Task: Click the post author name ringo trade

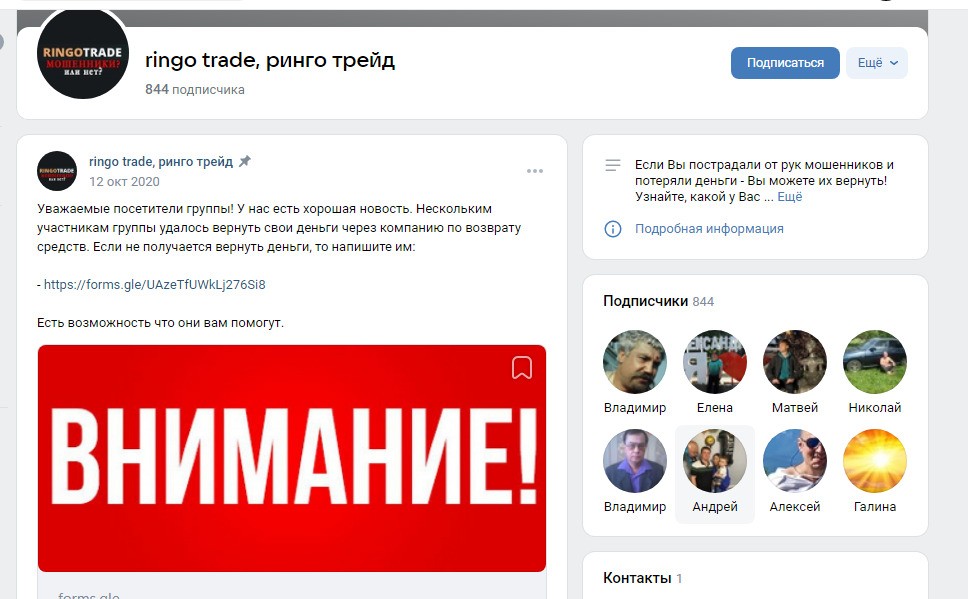Action: 161,162
